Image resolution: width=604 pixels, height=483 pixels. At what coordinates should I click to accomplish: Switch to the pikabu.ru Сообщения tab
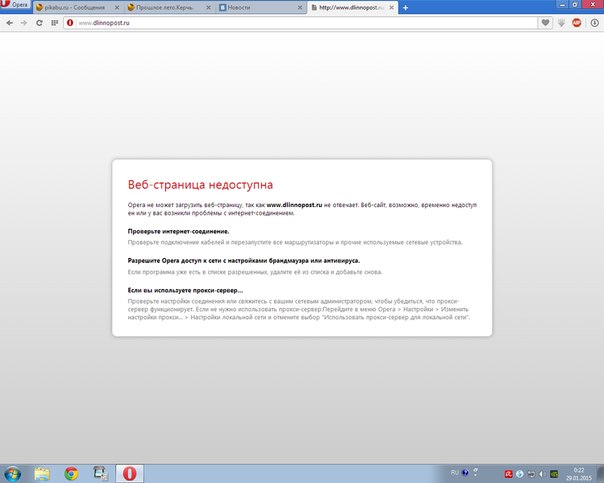[x=77, y=7]
